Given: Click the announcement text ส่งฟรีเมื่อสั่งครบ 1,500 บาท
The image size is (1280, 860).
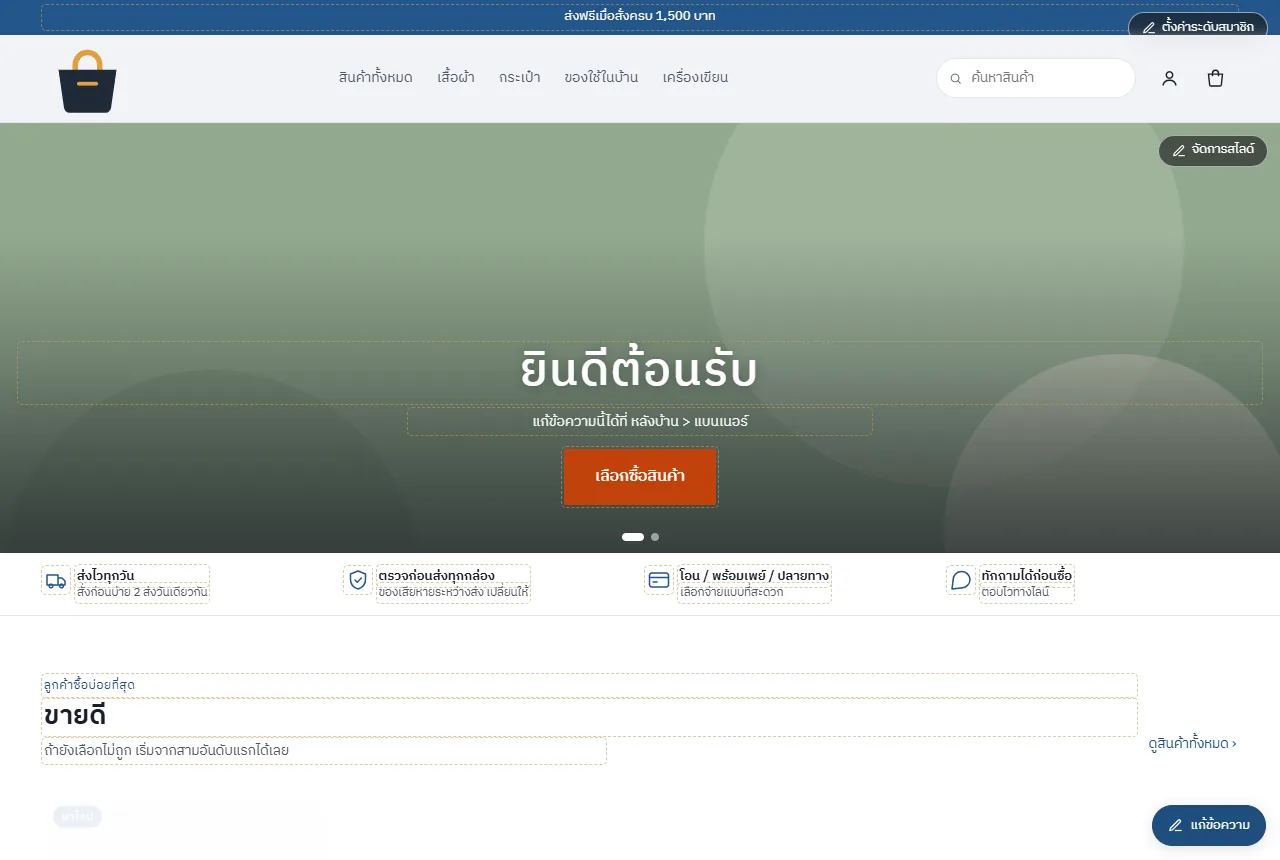Looking at the screenshot, I should [640, 16].
